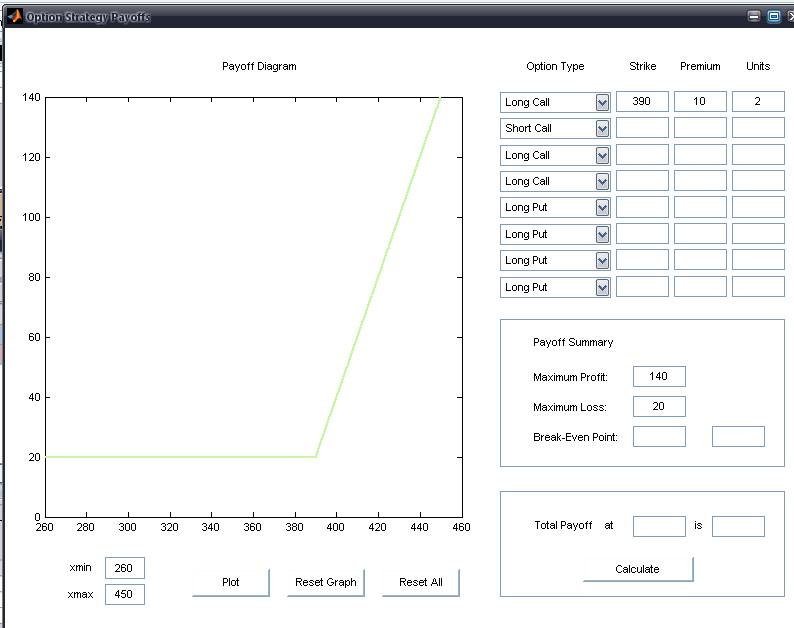Image resolution: width=794 pixels, height=628 pixels.
Task: Open the third row's Long Call dropdown
Action: click(555, 155)
